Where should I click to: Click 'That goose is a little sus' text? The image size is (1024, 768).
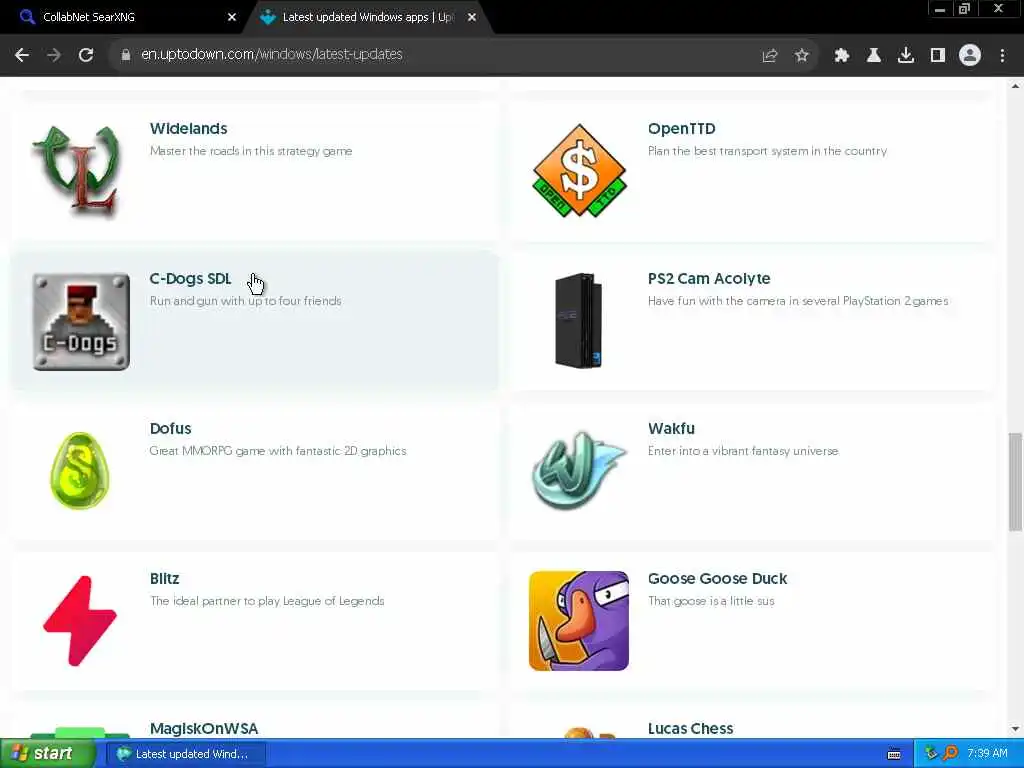711,601
